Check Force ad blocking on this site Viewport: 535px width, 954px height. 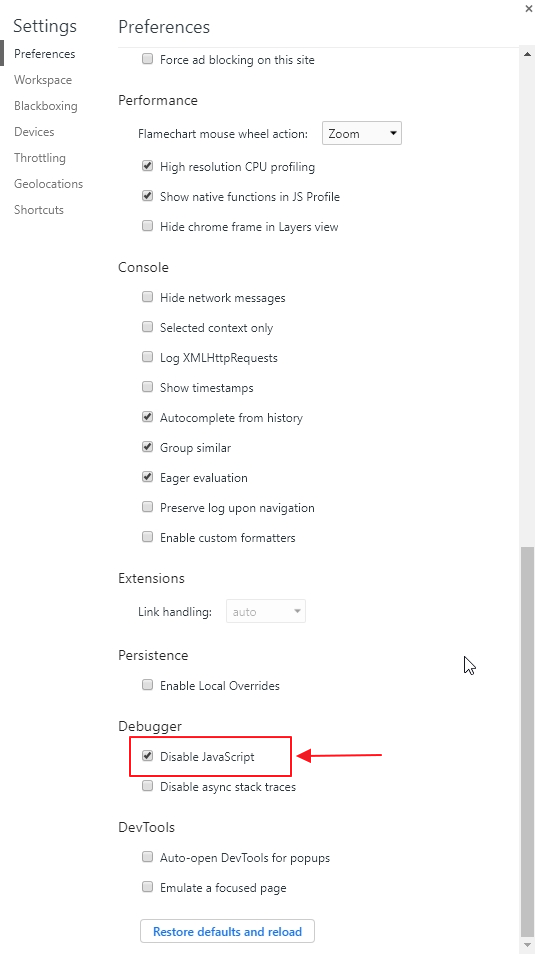147,59
